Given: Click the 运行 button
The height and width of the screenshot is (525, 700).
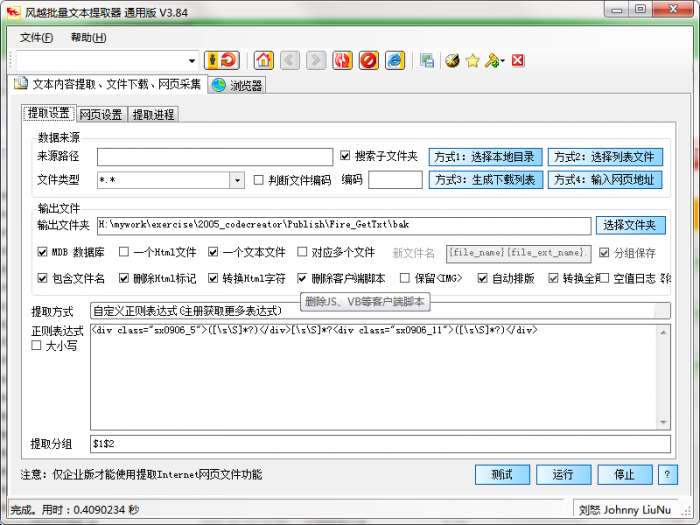Looking at the screenshot, I should click(x=563, y=474).
